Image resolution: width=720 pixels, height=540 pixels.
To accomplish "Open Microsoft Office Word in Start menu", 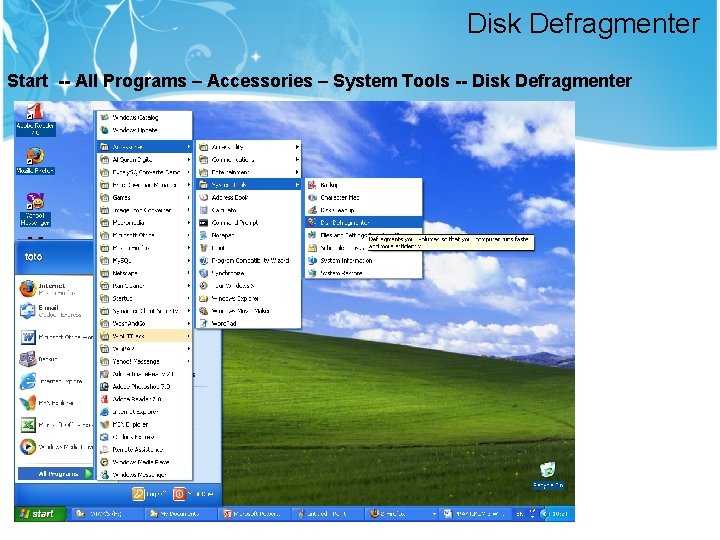I will point(55,337).
